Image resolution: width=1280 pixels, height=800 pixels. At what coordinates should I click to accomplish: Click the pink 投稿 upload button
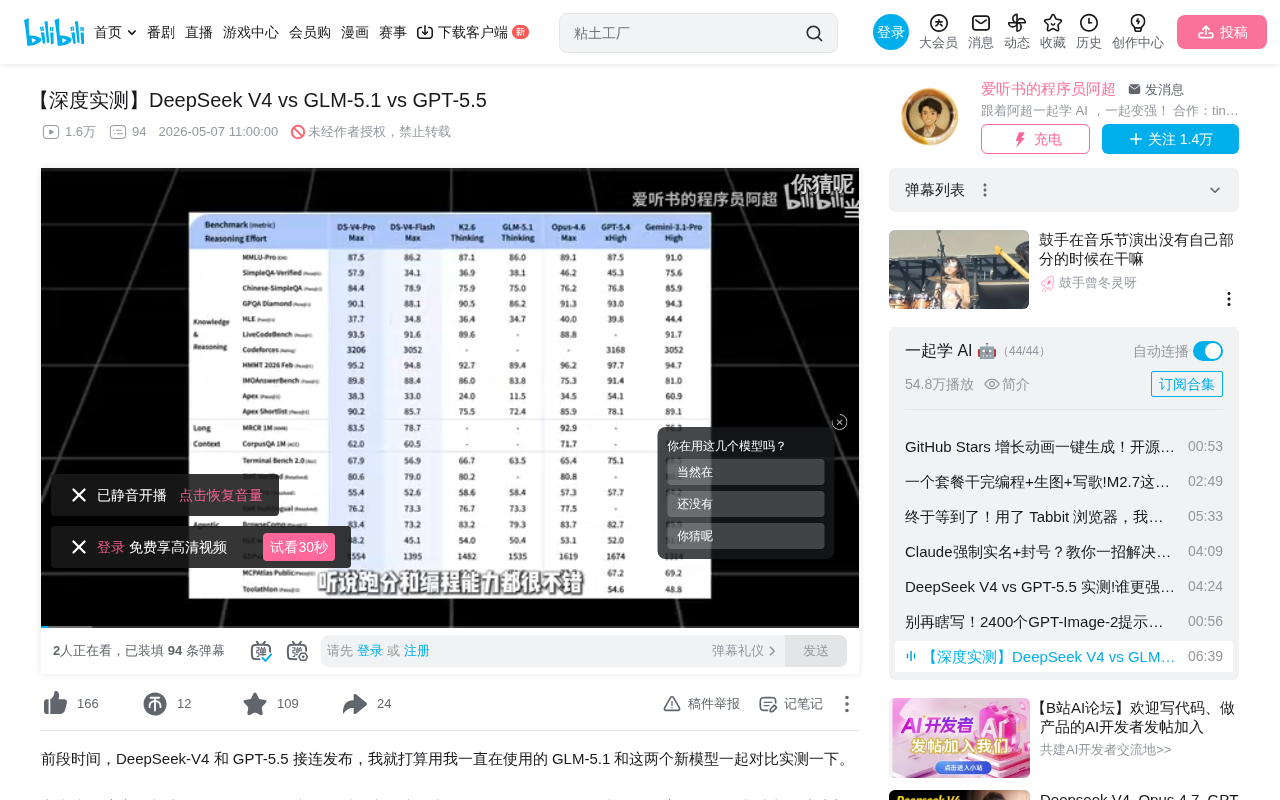pos(1222,32)
